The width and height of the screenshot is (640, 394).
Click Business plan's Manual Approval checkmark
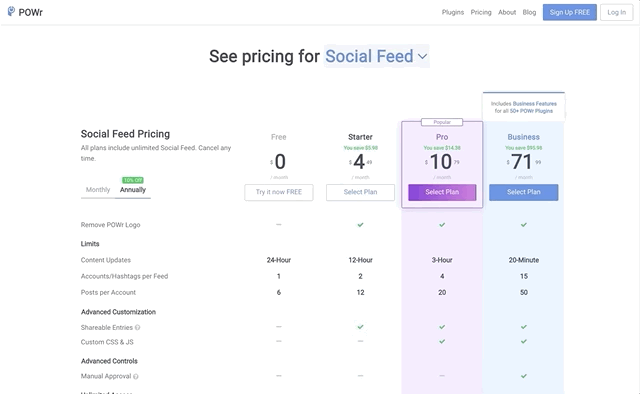pos(524,376)
